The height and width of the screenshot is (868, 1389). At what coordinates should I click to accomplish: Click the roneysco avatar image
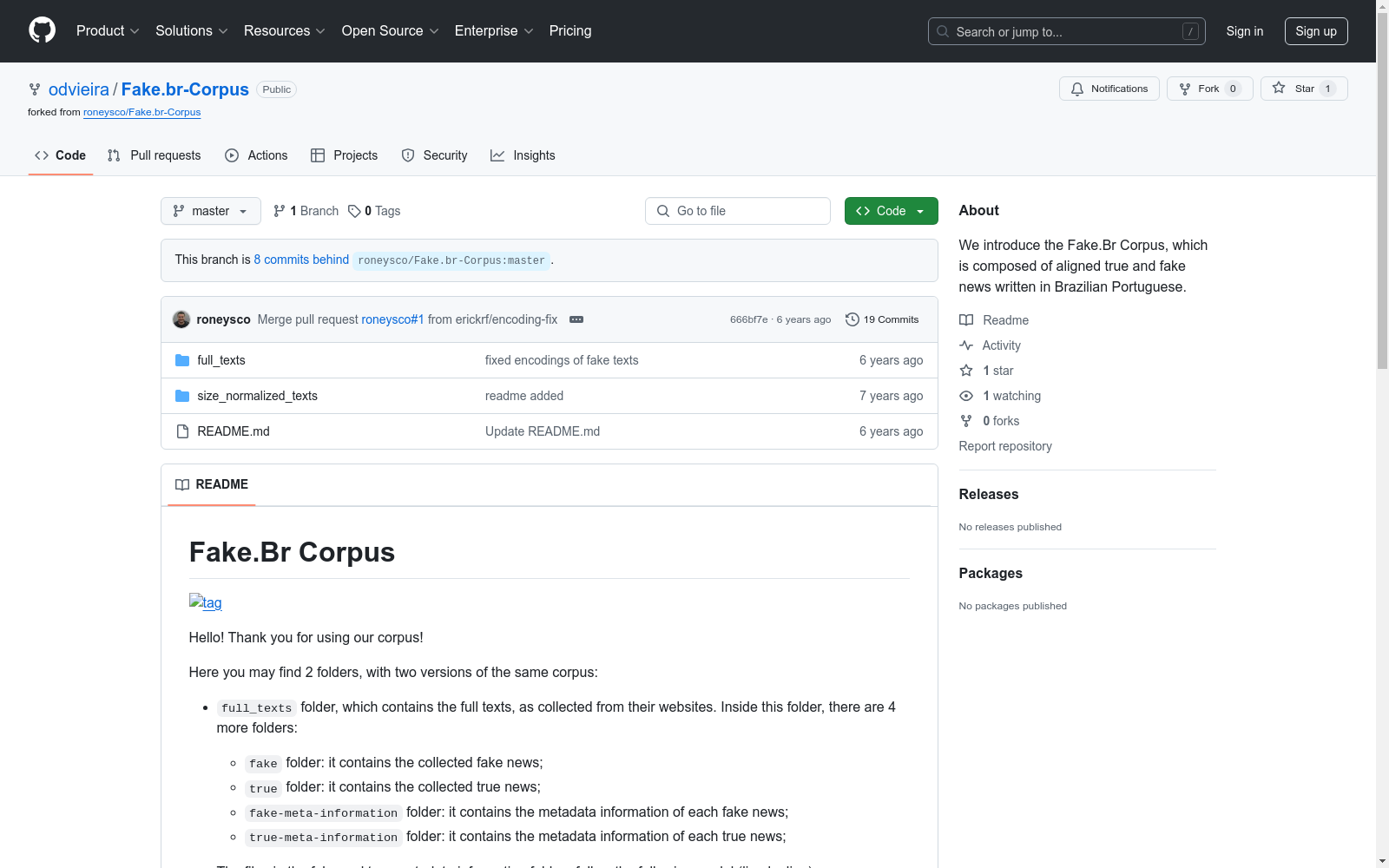[x=181, y=319]
